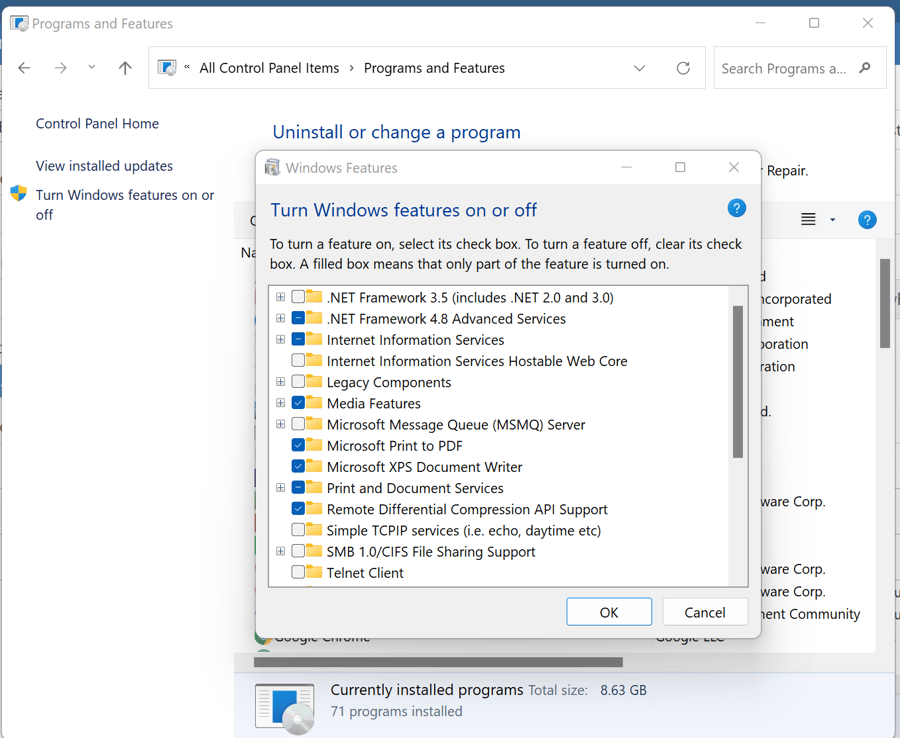Refresh the Programs and Features view
The image size is (900, 738).
pyautogui.click(x=683, y=68)
